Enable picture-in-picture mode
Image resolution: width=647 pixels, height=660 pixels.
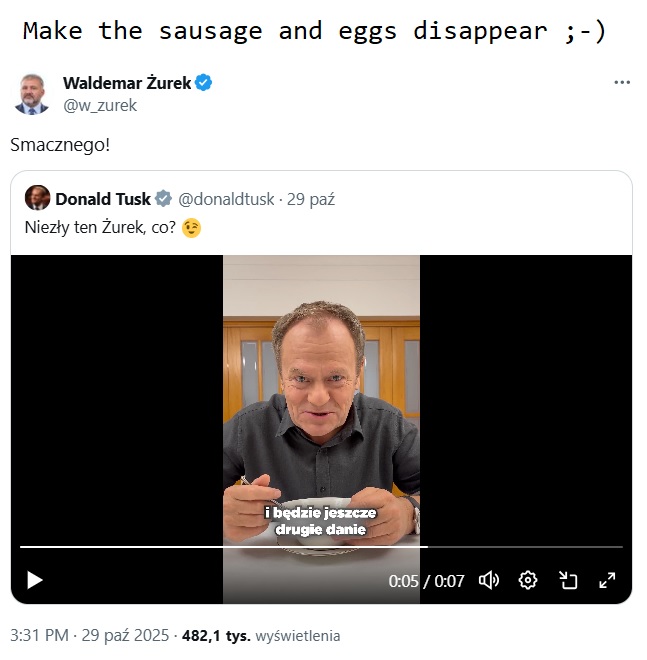pyautogui.click(x=568, y=580)
